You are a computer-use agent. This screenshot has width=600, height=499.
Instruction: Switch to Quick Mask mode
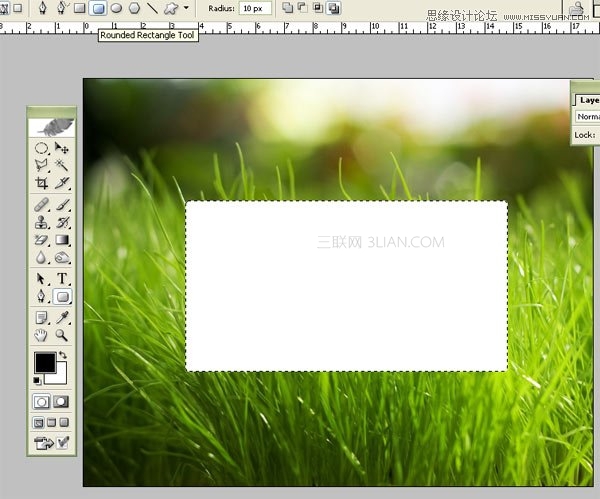tap(61, 402)
